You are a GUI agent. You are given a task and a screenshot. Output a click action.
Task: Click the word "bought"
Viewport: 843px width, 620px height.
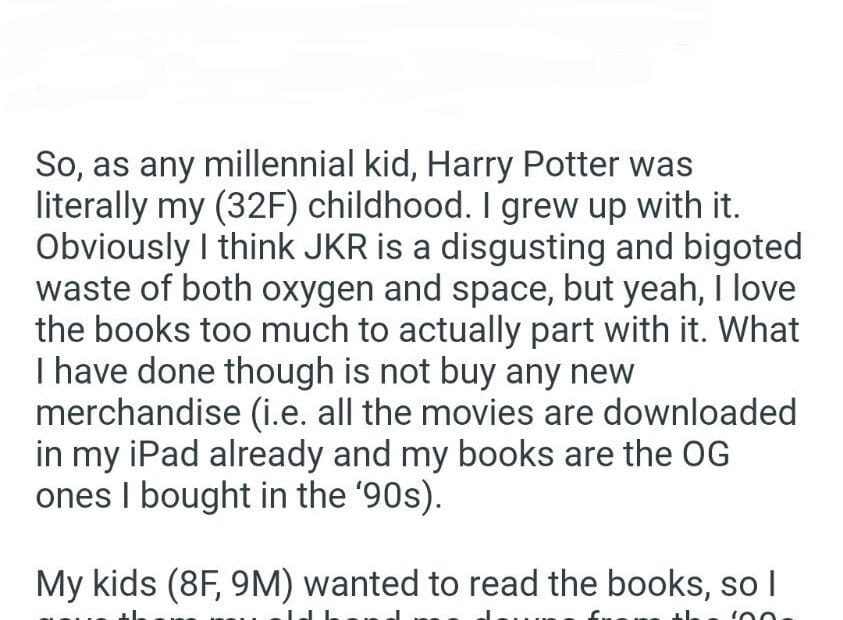tap(197, 496)
